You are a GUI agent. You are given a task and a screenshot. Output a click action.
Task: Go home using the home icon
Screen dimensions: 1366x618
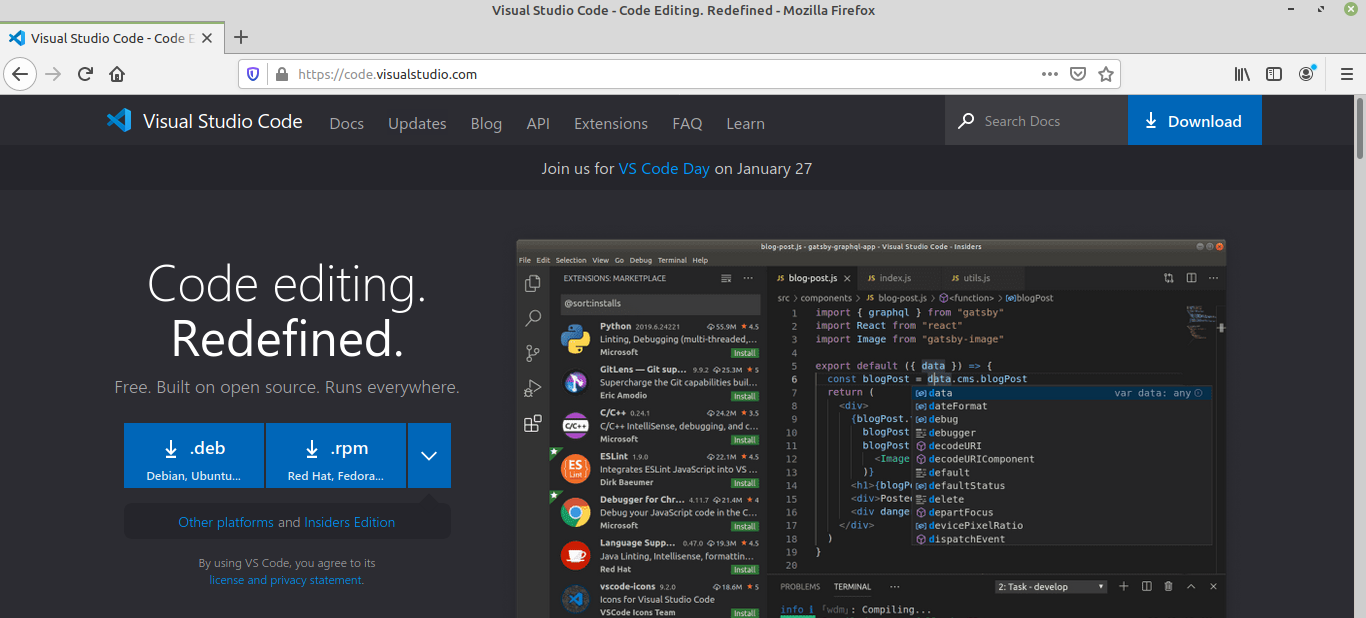click(x=117, y=73)
